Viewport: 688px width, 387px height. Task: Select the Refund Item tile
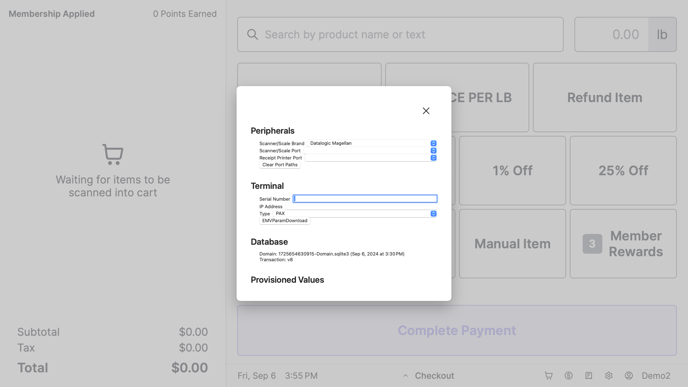(x=605, y=97)
